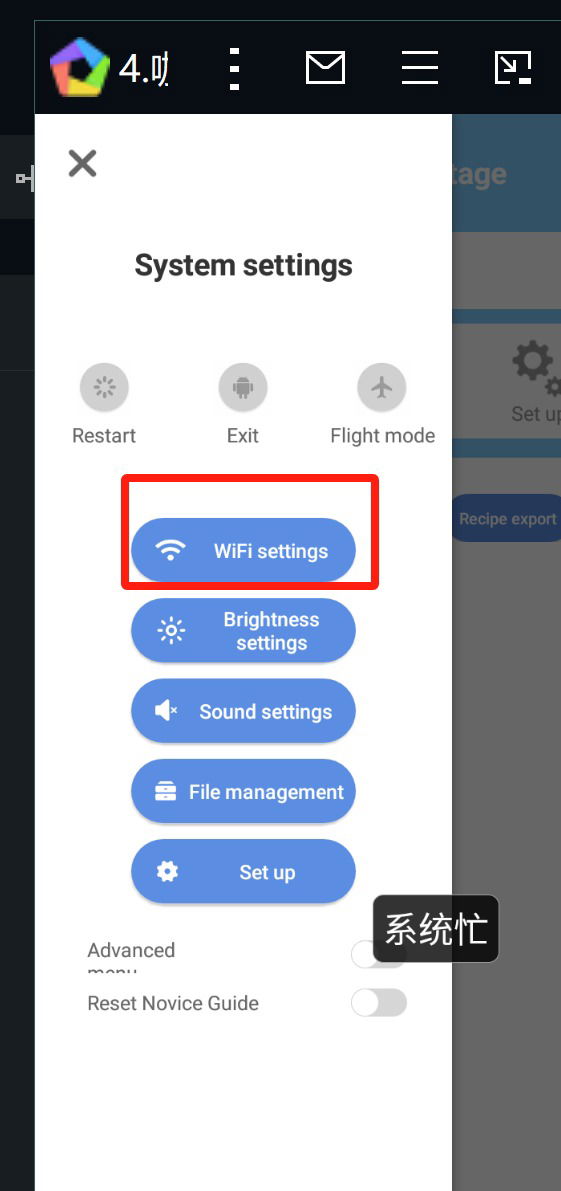This screenshot has height=1191, width=561.
Task: Tap the Restart icon
Action: pyautogui.click(x=104, y=387)
